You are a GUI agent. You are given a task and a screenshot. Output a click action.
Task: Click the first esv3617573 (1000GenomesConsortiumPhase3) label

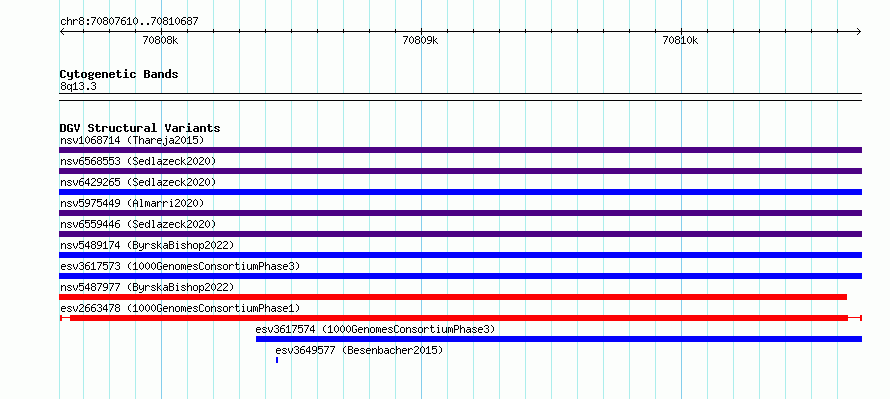click(180, 266)
